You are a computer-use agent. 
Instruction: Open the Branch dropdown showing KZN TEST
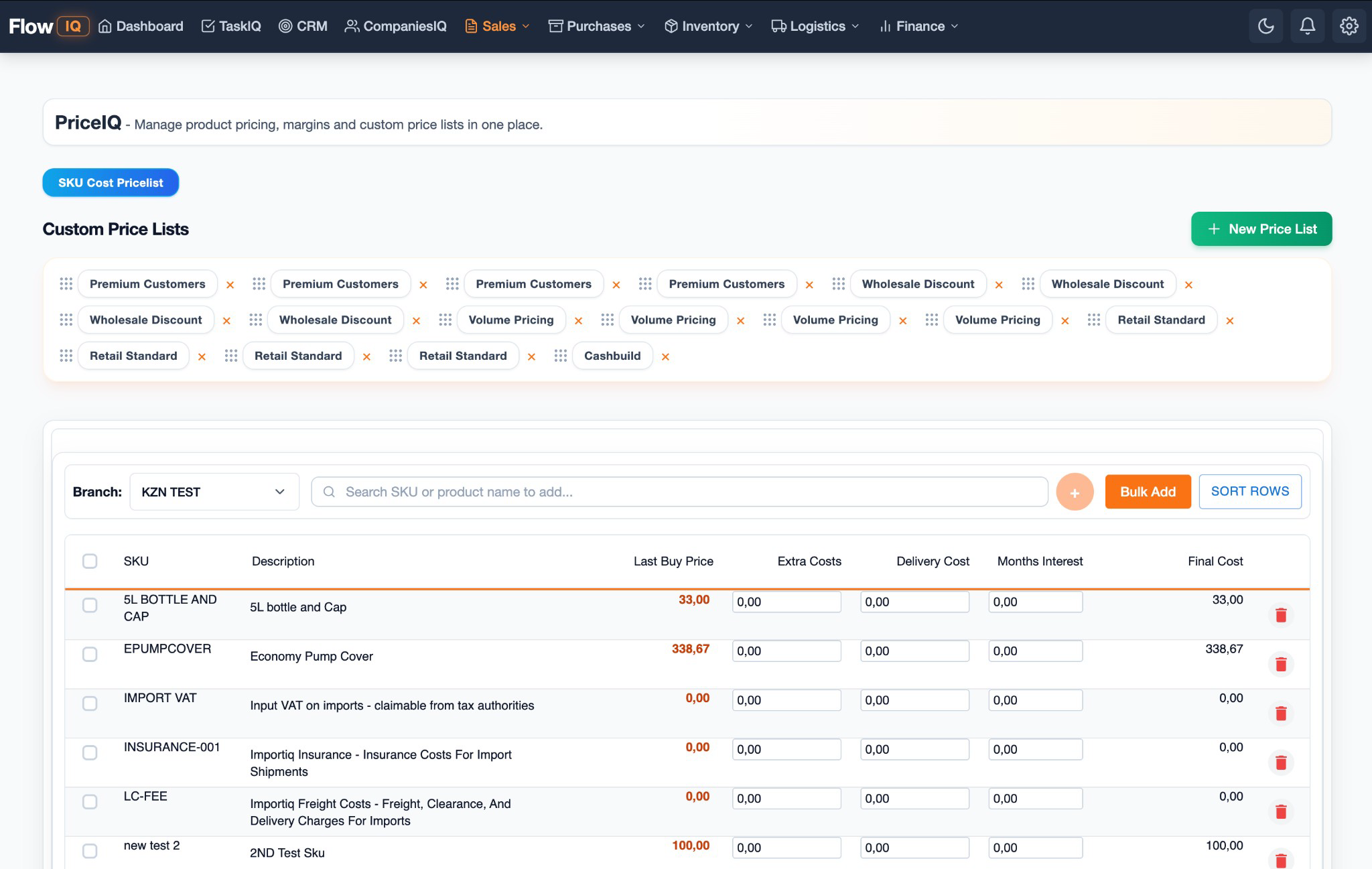click(x=214, y=491)
